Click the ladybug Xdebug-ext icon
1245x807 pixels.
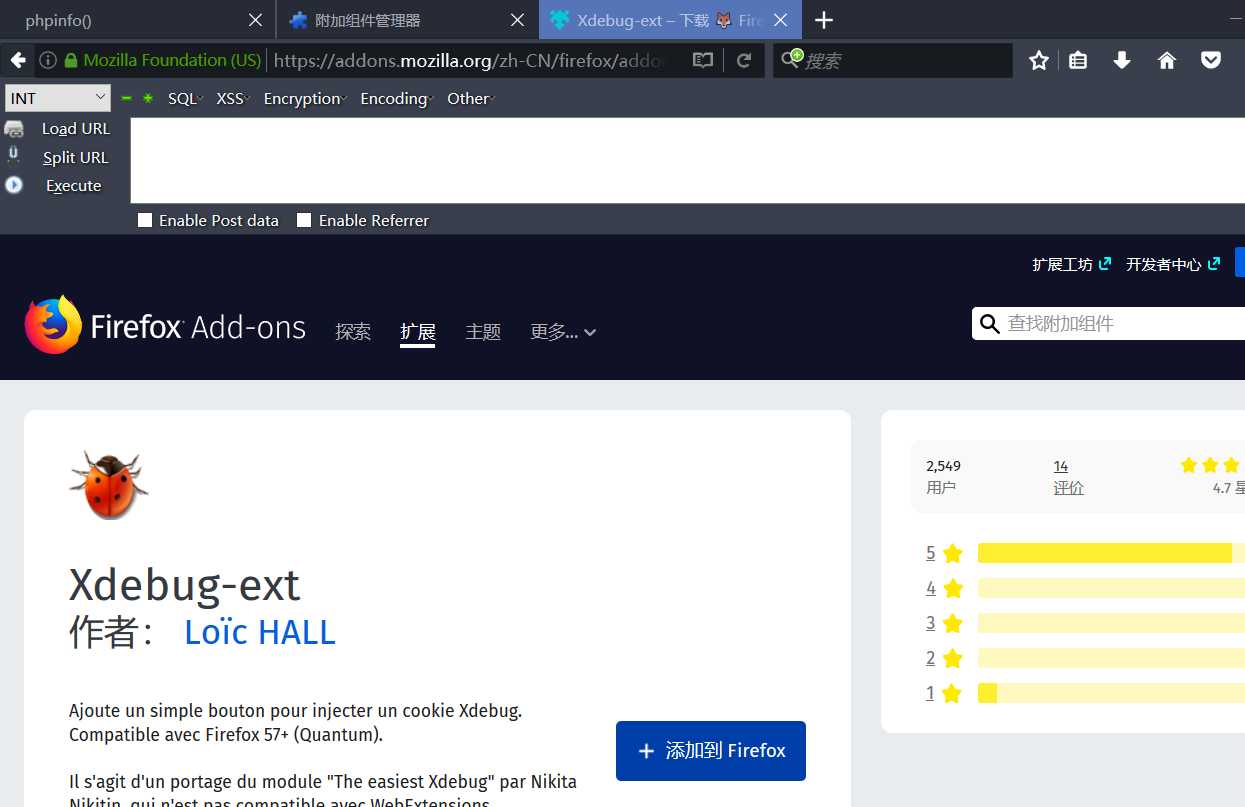pyautogui.click(x=108, y=485)
